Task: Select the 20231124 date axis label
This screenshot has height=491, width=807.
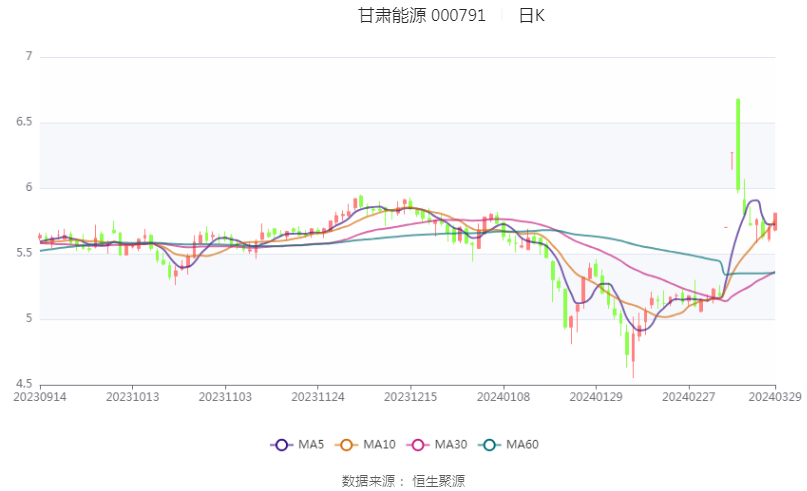Action: click(x=318, y=397)
